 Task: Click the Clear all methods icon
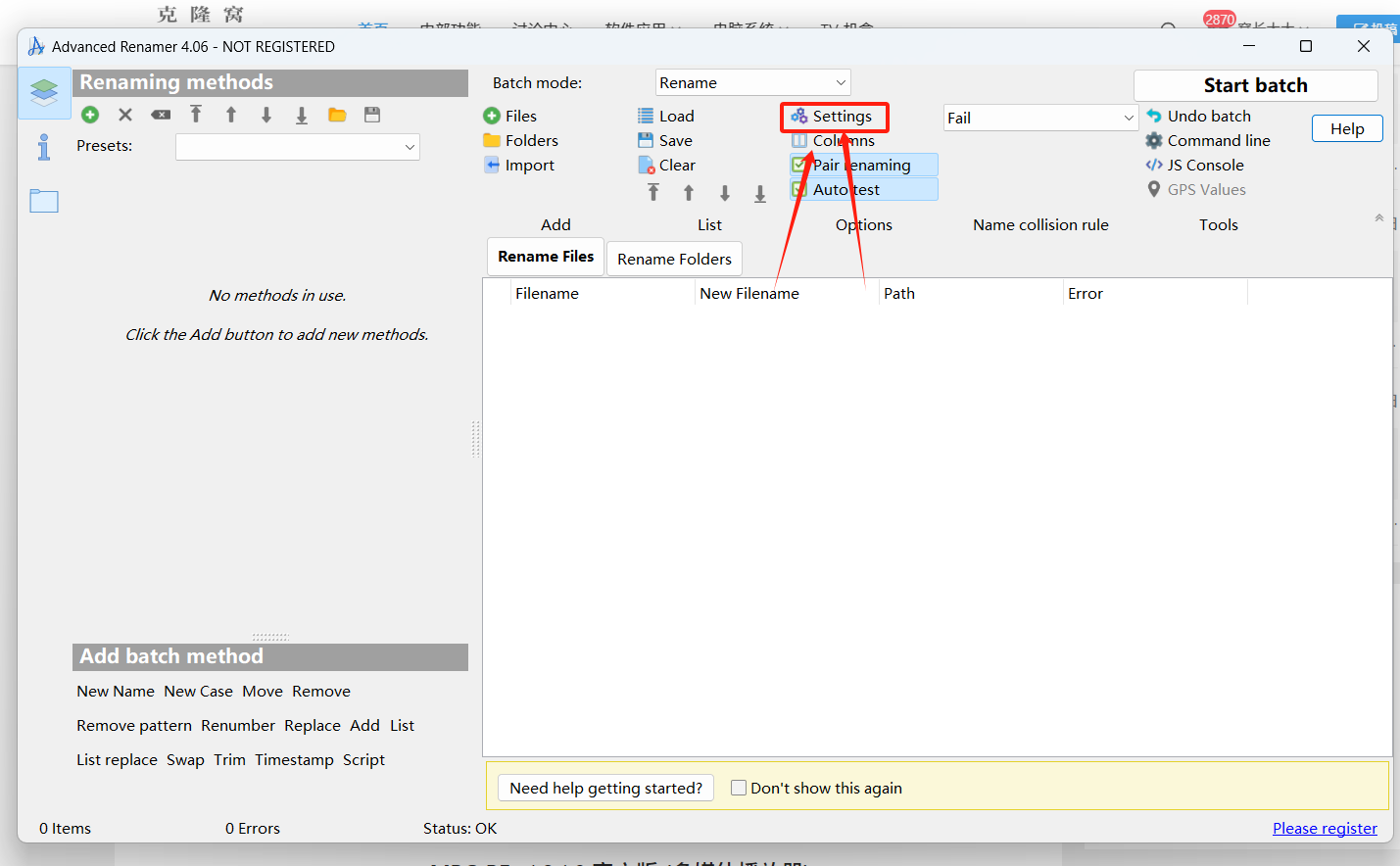pyautogui.click(x=161, y=115)
